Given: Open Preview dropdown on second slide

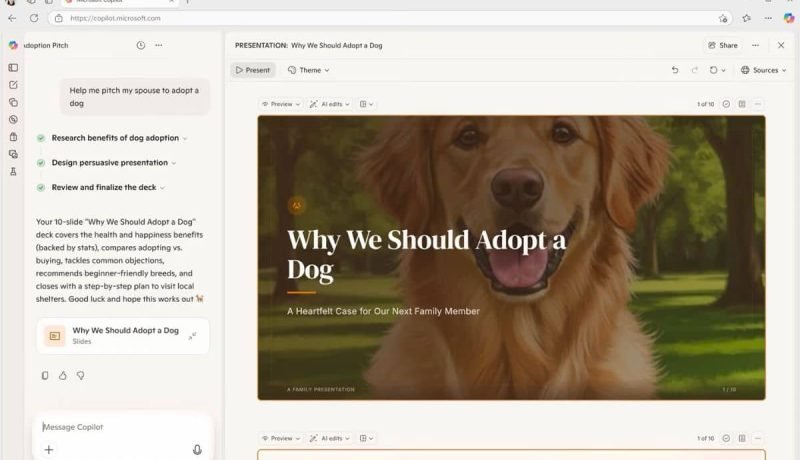Looking at the screenshot, I should [281, 438].
